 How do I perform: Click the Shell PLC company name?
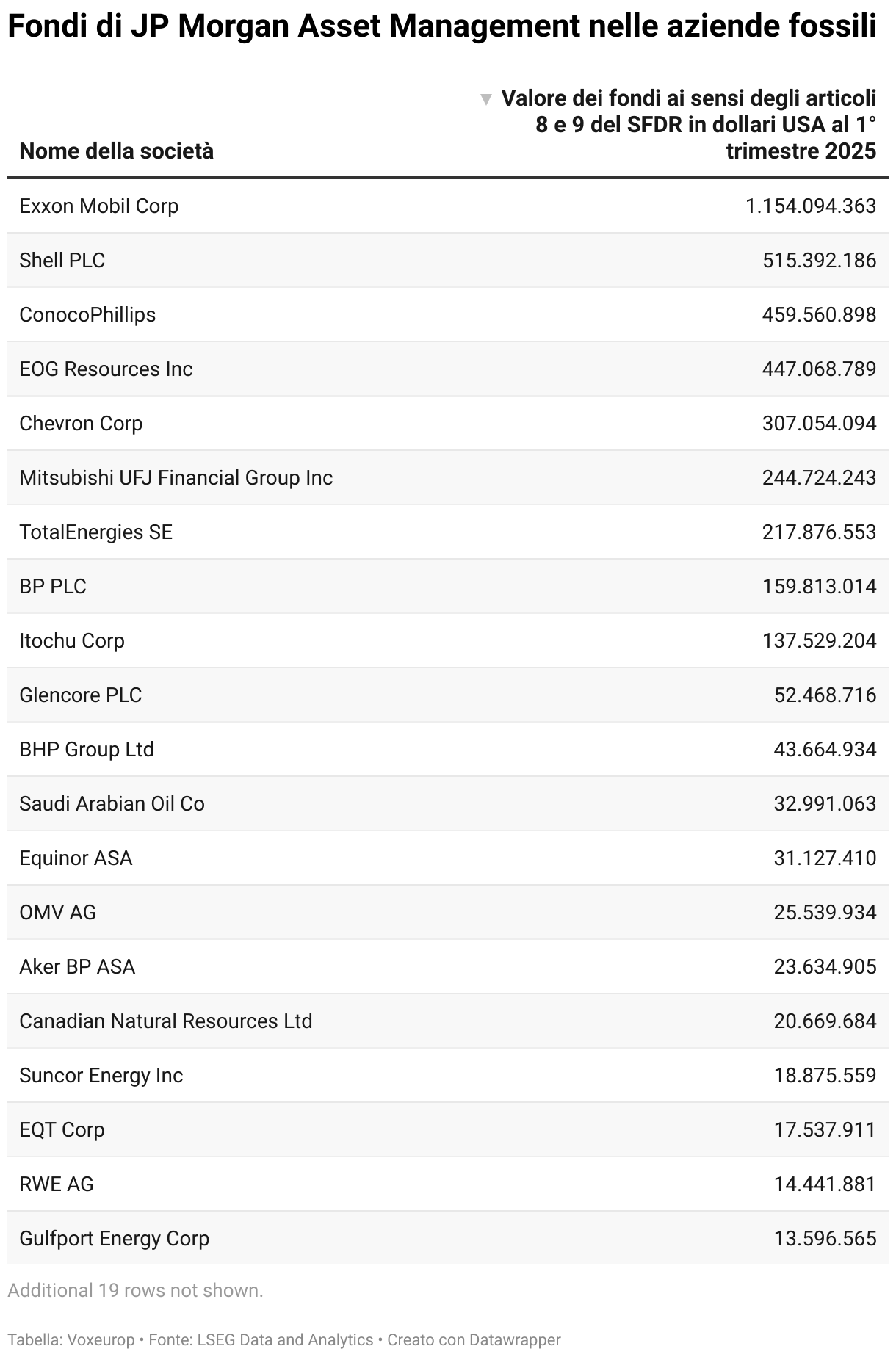tap(62, 261)
